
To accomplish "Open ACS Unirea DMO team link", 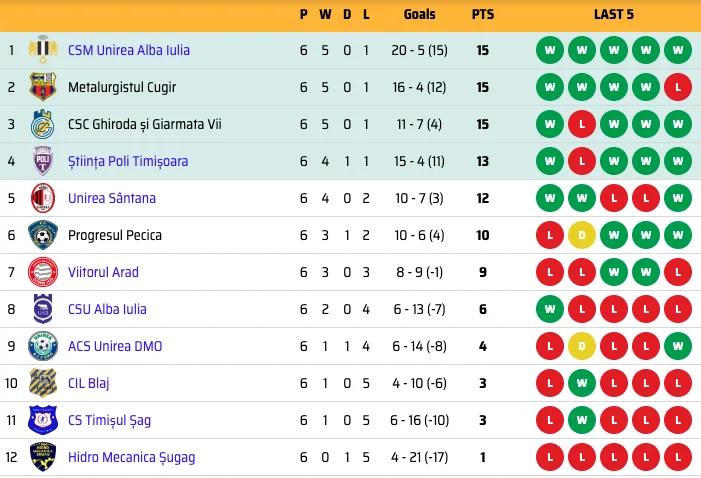I will (x=114, y=346).
